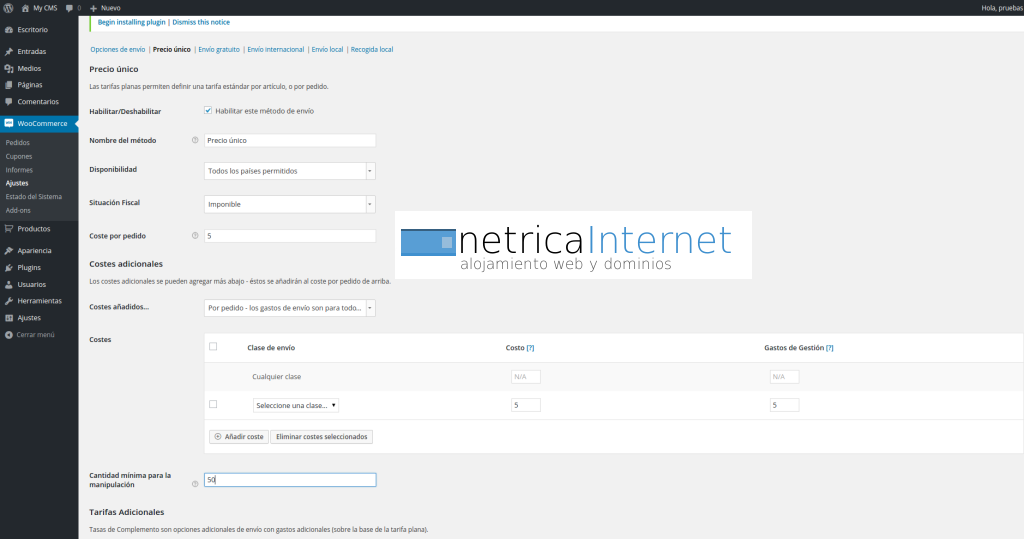Open Apariencia via its paintbrush icon
1024x539 pixels.
[x=9, y=251]
